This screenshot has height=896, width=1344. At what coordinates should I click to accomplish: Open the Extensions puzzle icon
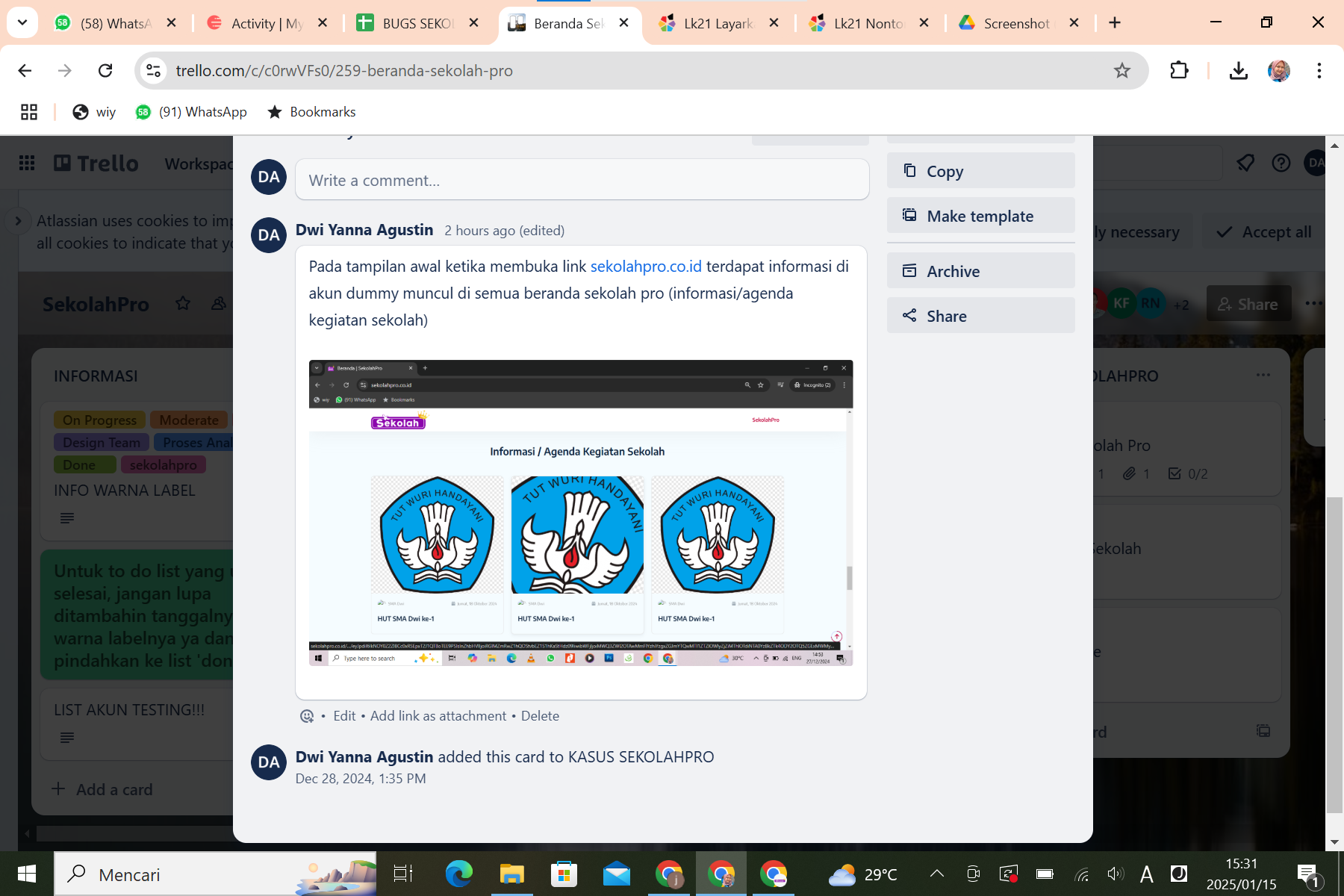coord(1179,71)
